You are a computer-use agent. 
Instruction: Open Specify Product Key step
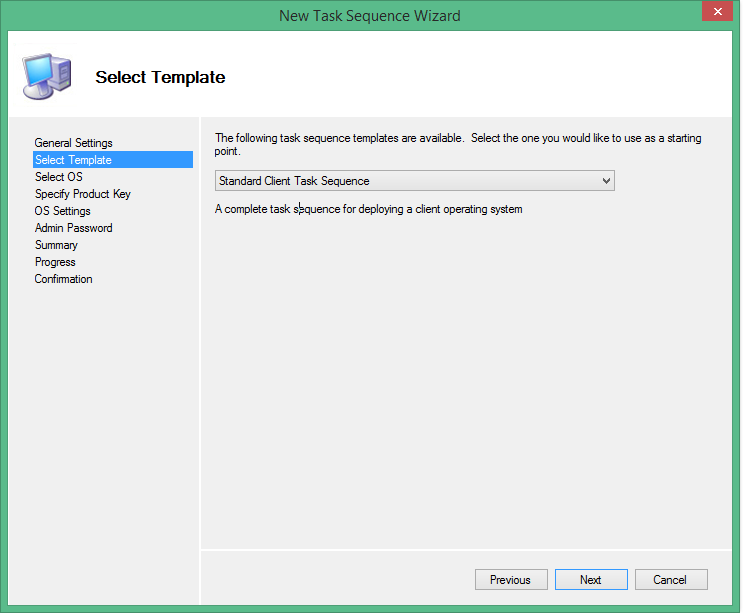(x=82, y=194)
